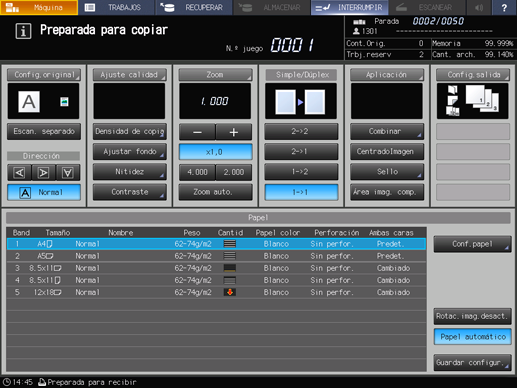Expand the Ajuste calidad menu
The image size is (517, 388).
click(129, 75)
